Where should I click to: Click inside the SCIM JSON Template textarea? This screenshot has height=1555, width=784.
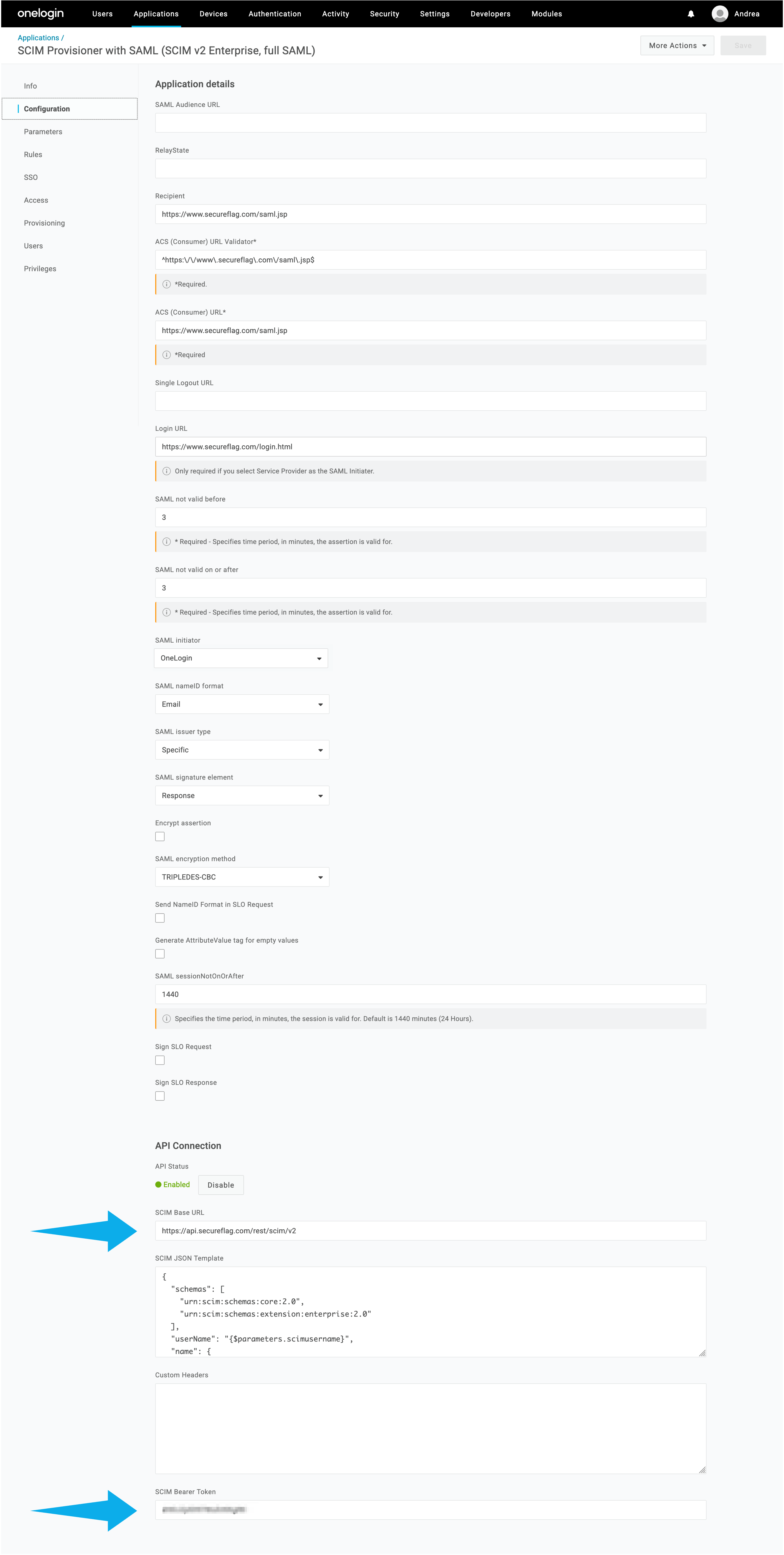430,1312
